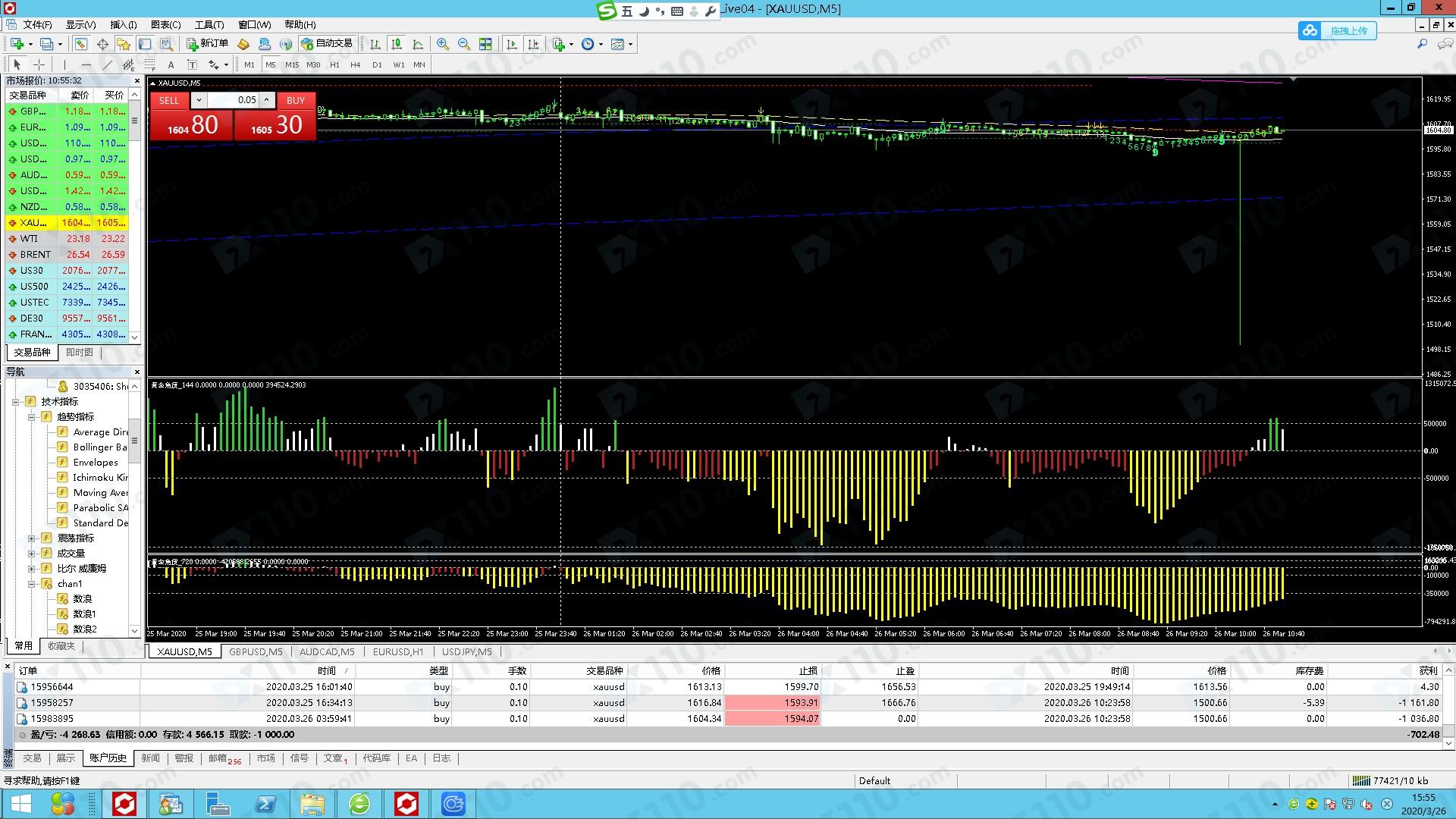1456x819 pixels.
Task: Collapse the 趋势指标 tree node
Action: [x=32, y=417]
